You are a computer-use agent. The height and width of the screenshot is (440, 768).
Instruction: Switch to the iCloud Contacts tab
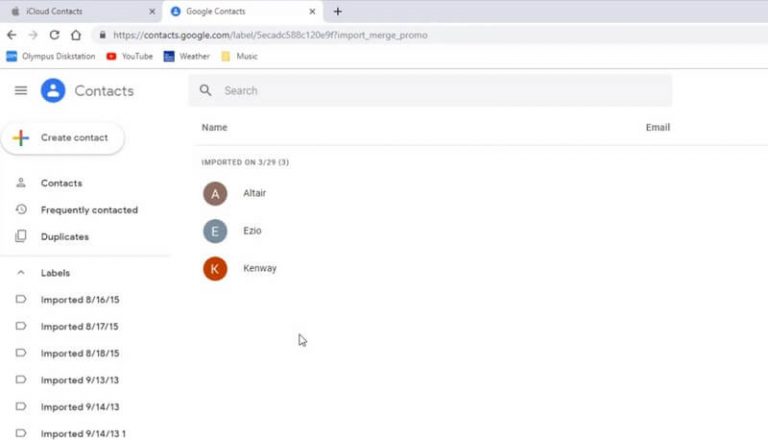tap(81, 11)
